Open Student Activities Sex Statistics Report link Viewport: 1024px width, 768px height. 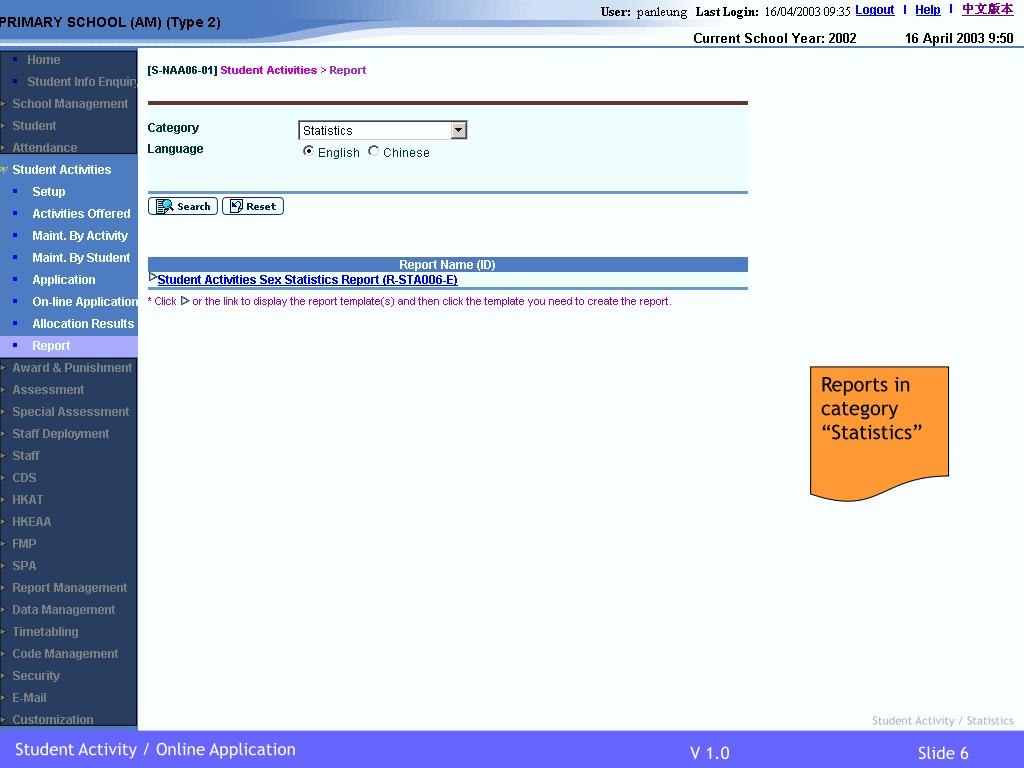[x=308, y=280]
